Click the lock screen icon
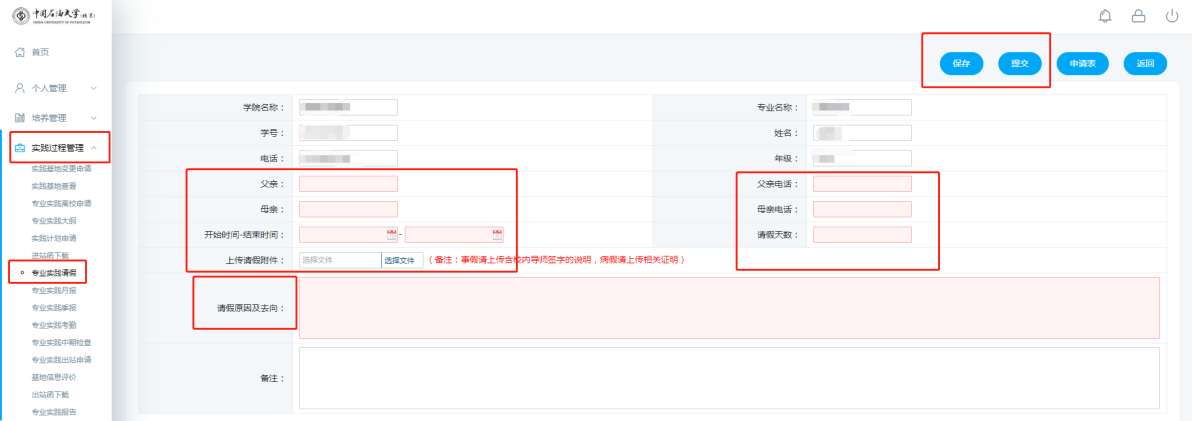 pos(1138,16)
